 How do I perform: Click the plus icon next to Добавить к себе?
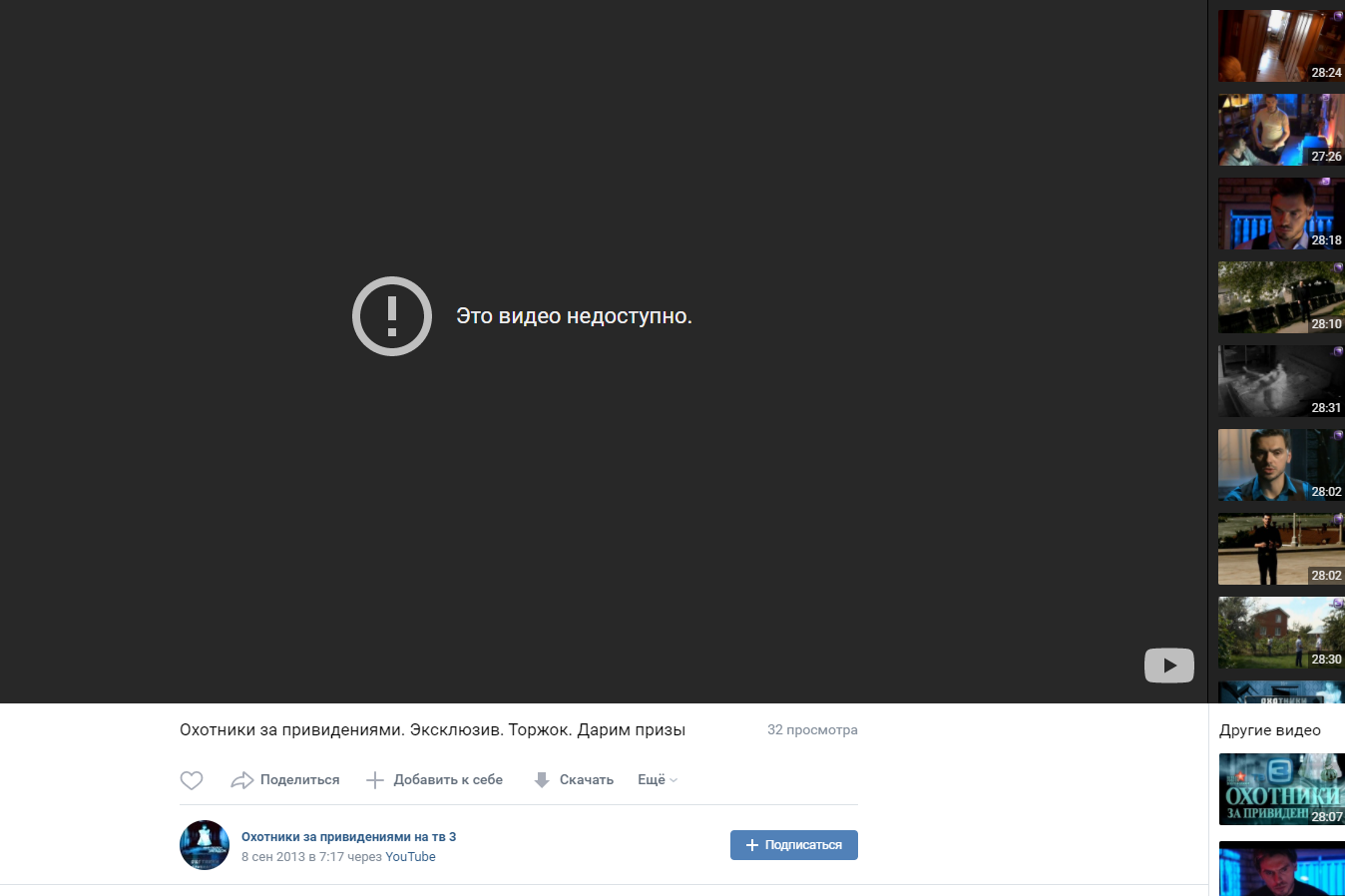coord(376,779)
